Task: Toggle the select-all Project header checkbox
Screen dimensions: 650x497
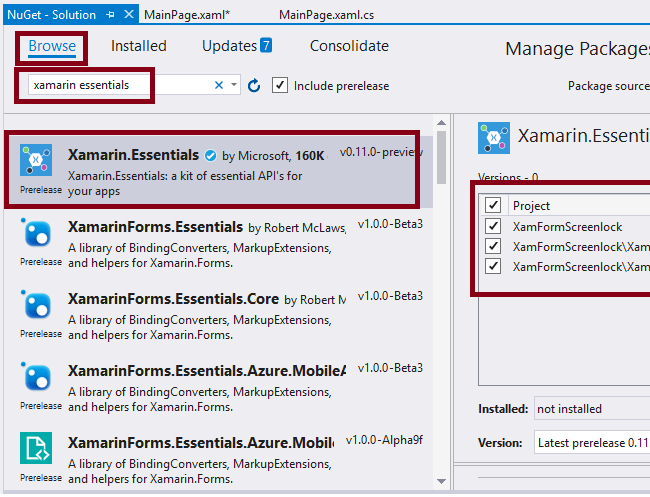Action: [492, 205]
